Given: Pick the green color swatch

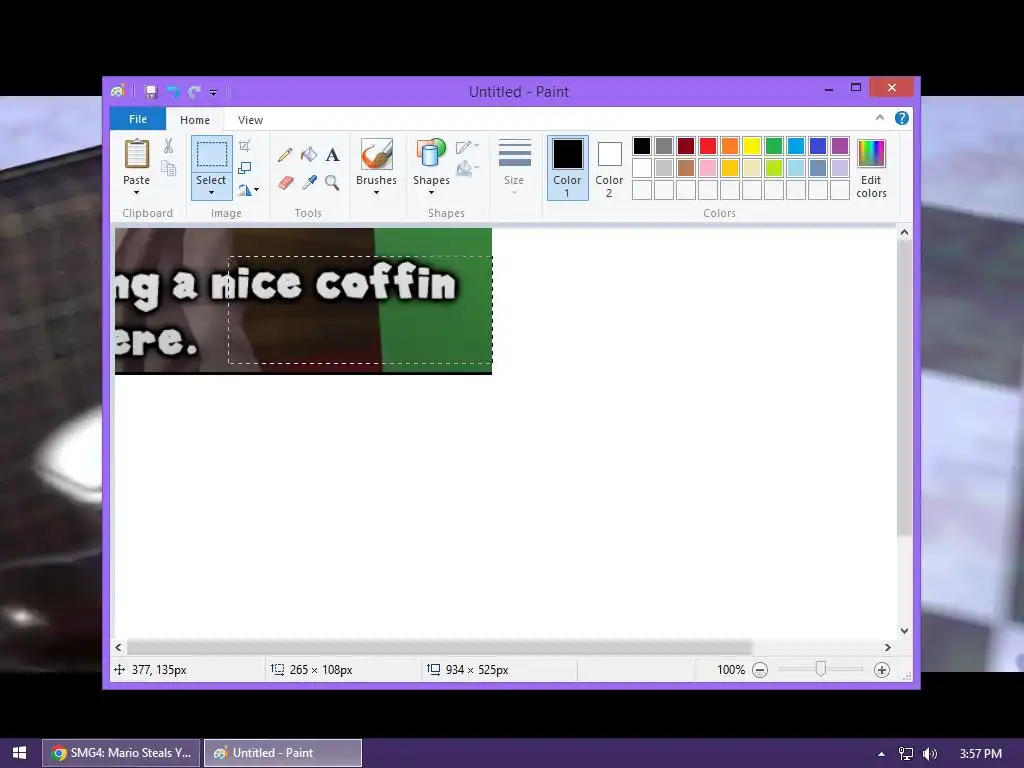Looking at the screenshot, I should [774, 146].
